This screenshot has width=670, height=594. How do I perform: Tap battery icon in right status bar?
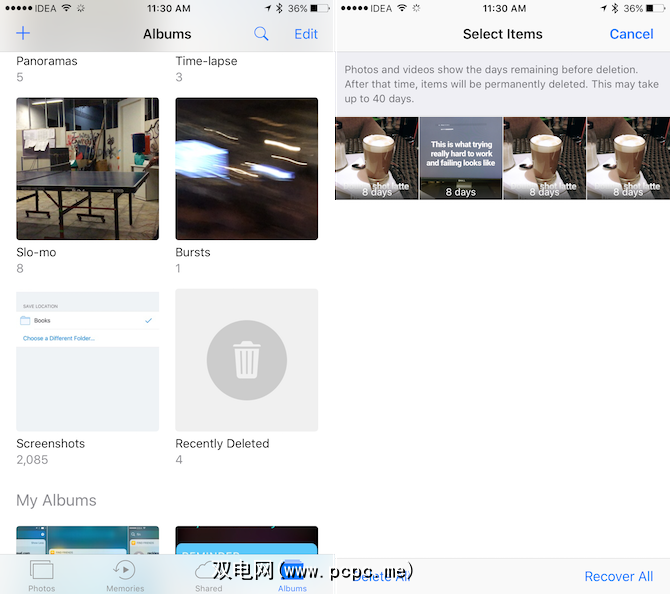655,8
